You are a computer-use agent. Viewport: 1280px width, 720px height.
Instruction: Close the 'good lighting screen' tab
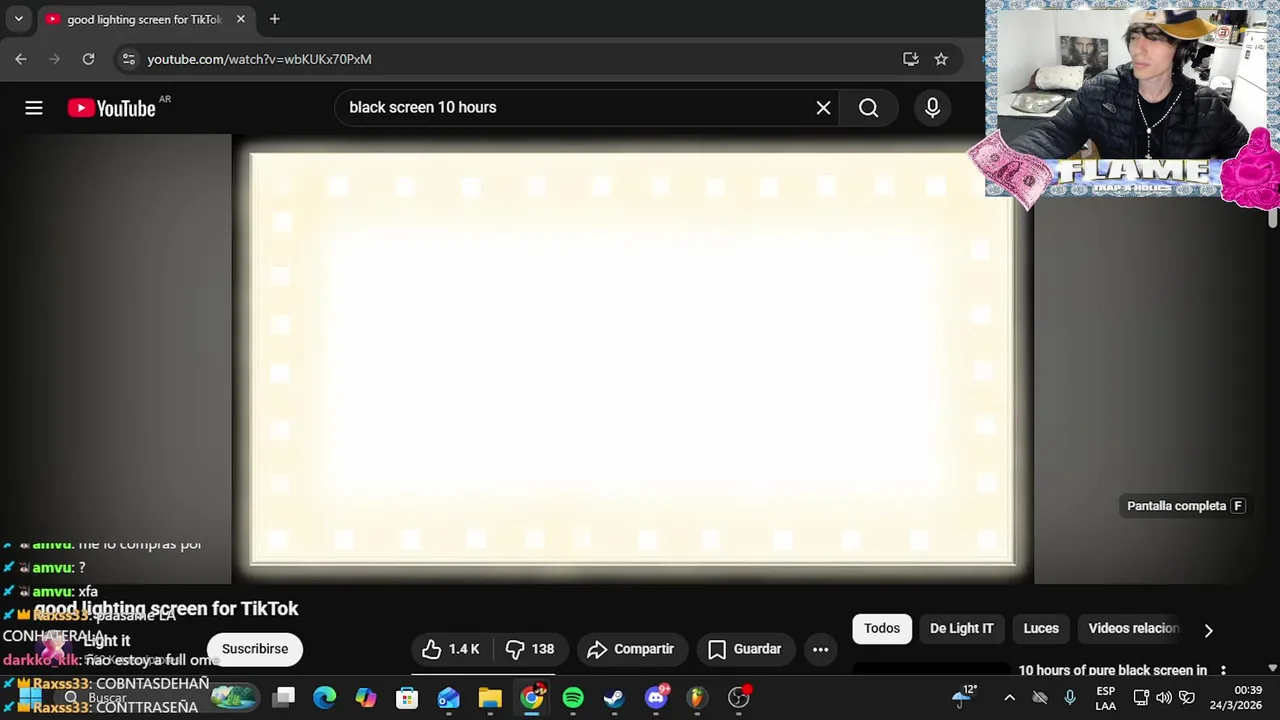click(x=240, y=19)
